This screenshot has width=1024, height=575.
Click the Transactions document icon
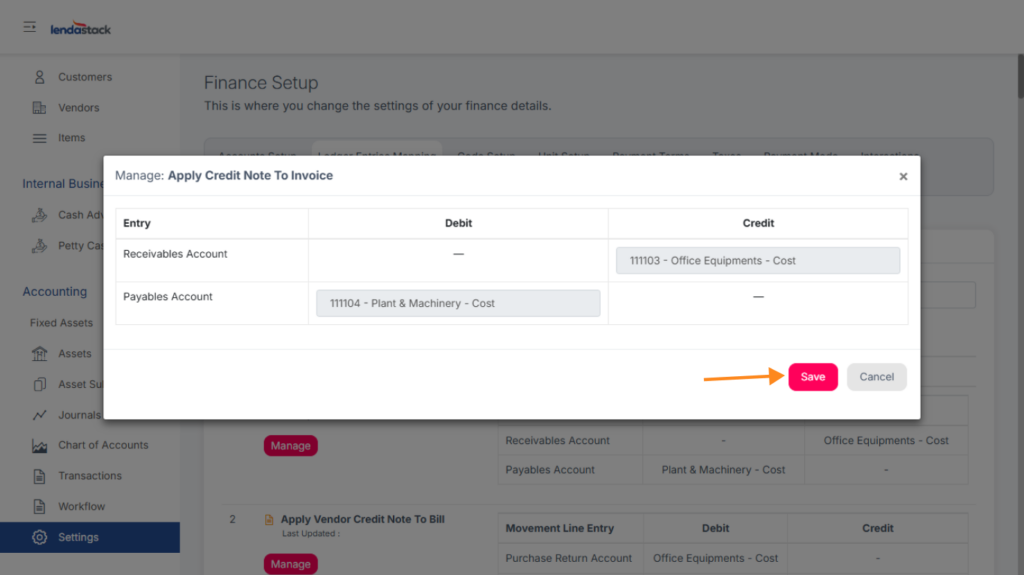pyautogui.click(x=40, y=476)
